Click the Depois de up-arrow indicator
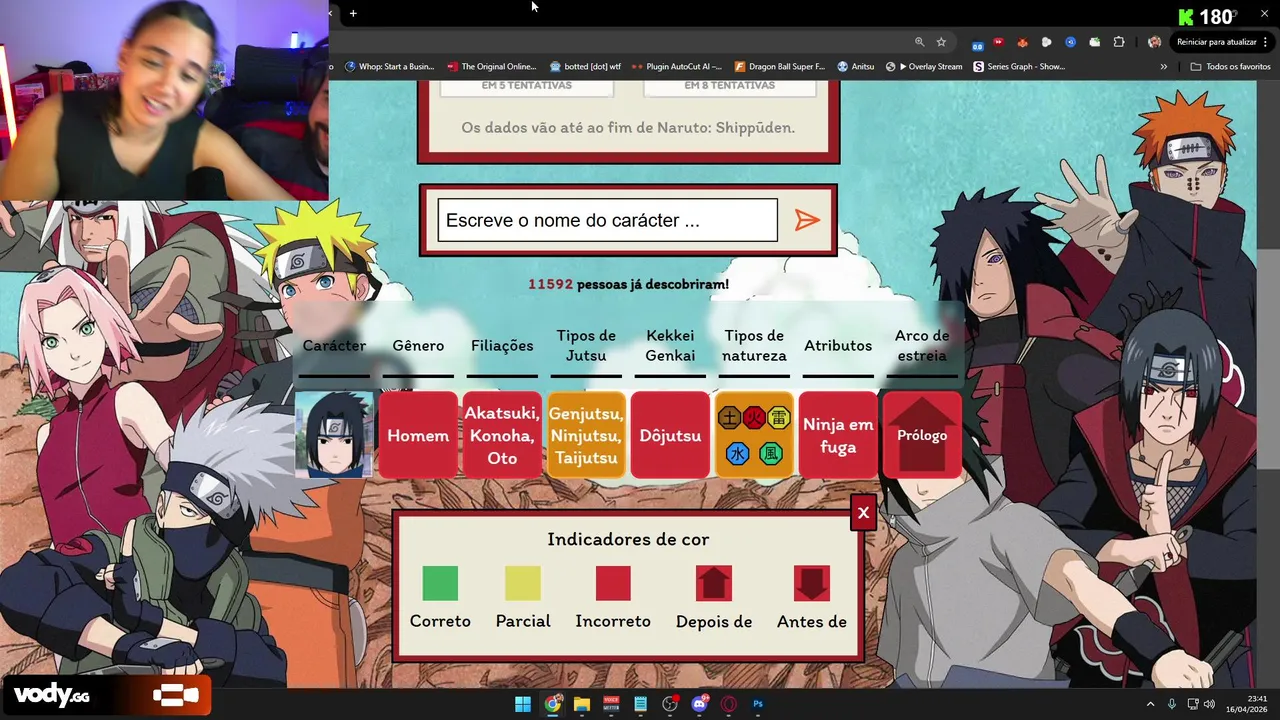Image resolution: width=1280 pixels, height=720 pixels. [x=714, y=583]
